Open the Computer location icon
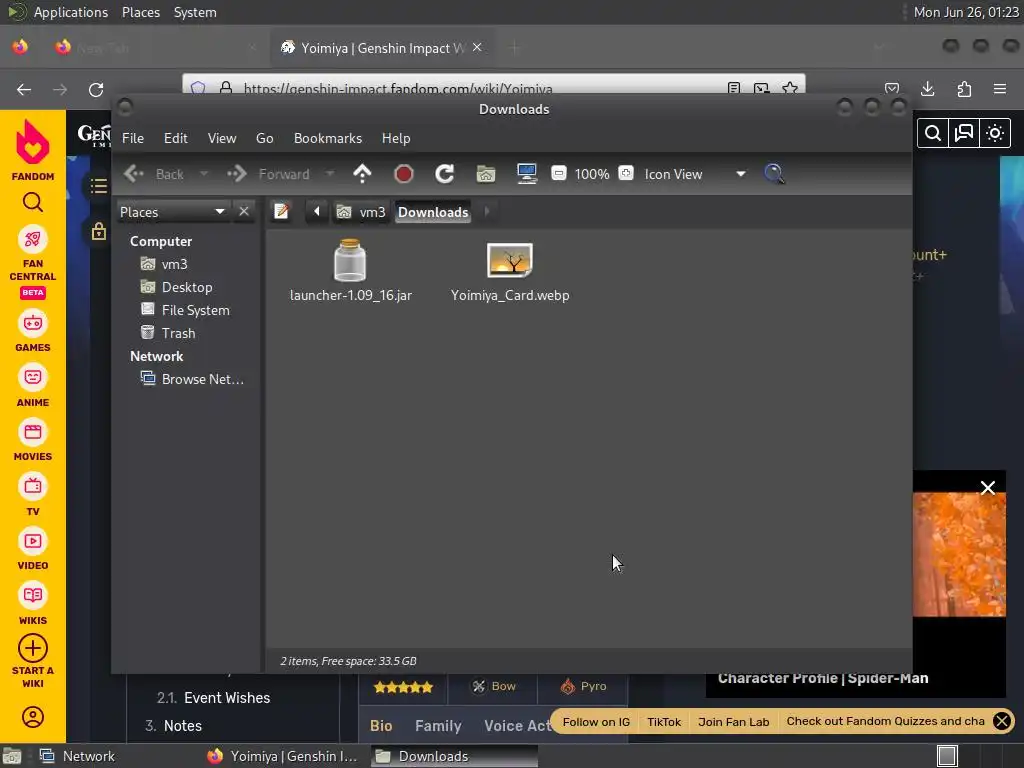Viewport: 1024px width, 768px height. click(x=527, y=174)
